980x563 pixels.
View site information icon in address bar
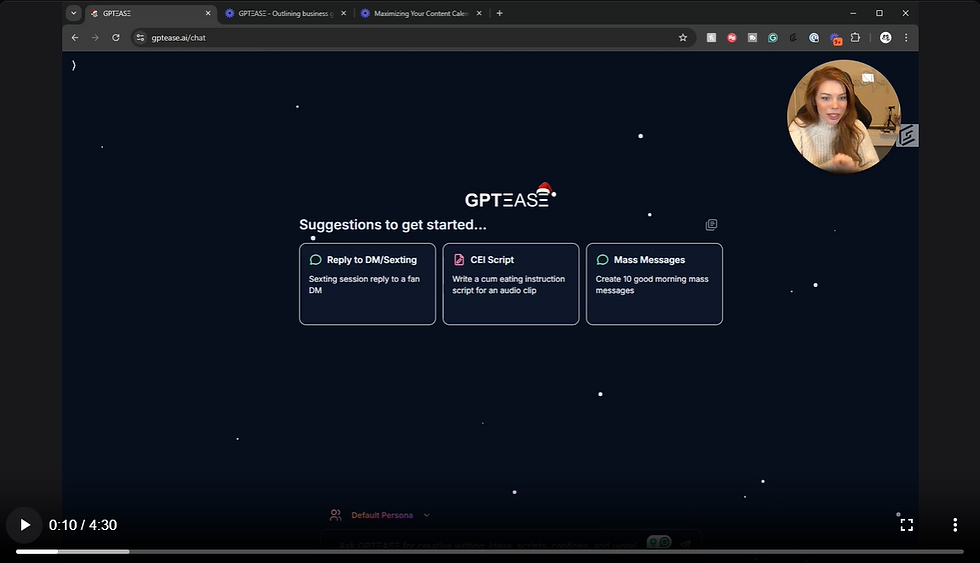point(140,37)
